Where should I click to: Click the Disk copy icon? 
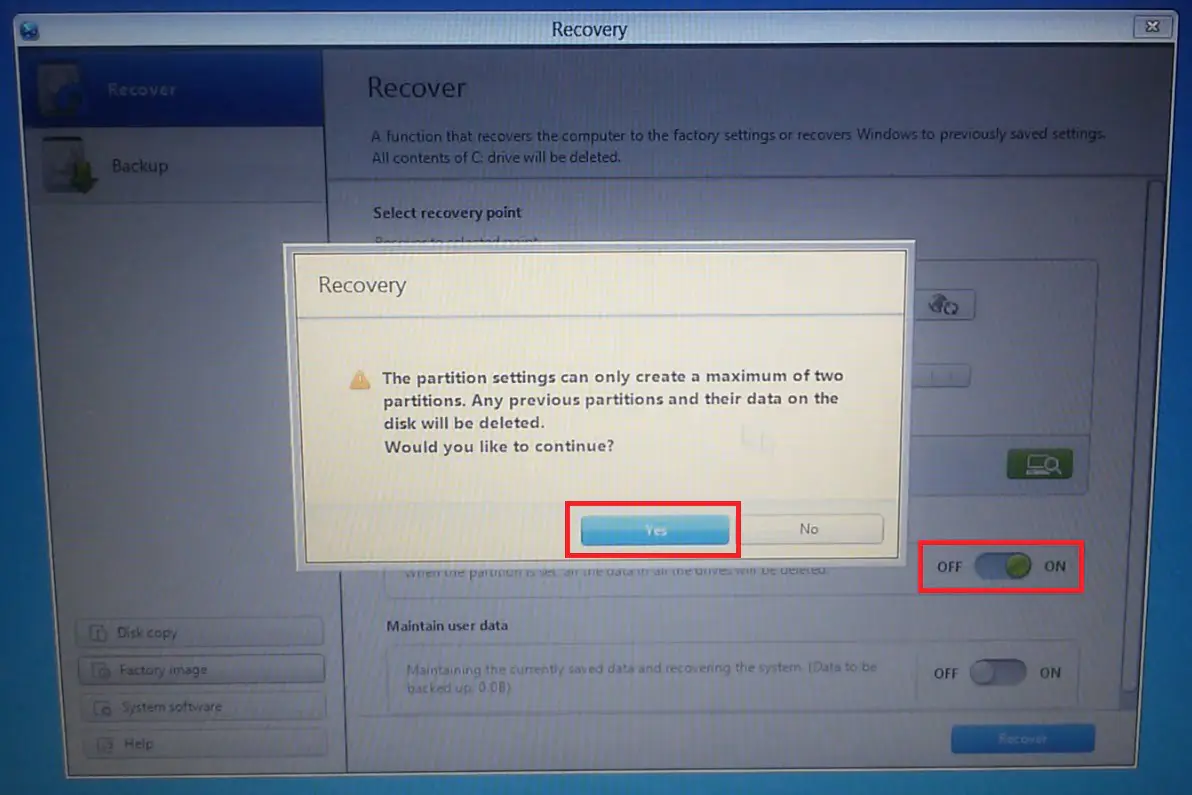point(98,632)
